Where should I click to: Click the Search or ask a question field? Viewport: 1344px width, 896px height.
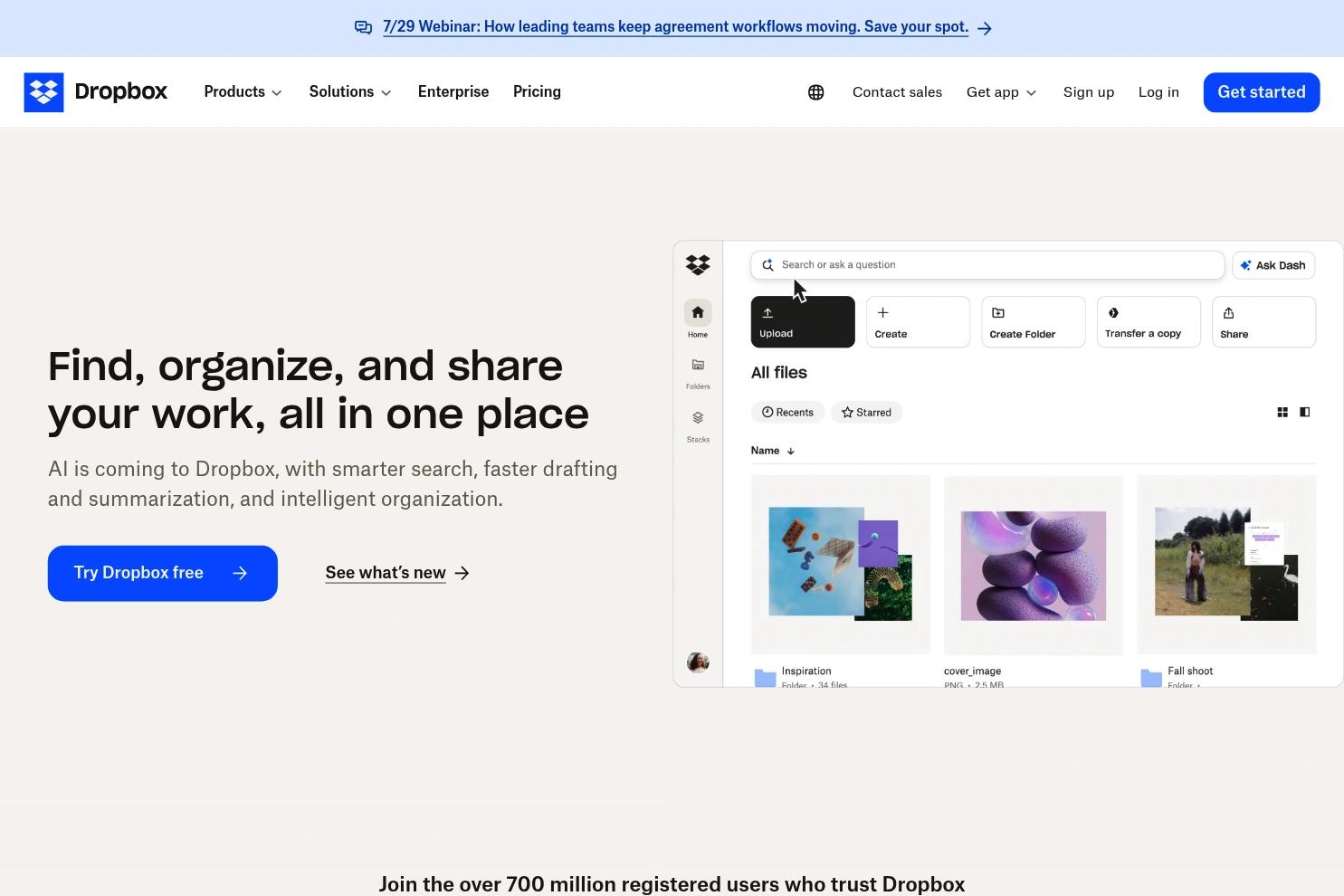pyautogui.click(x=987, y=265)
